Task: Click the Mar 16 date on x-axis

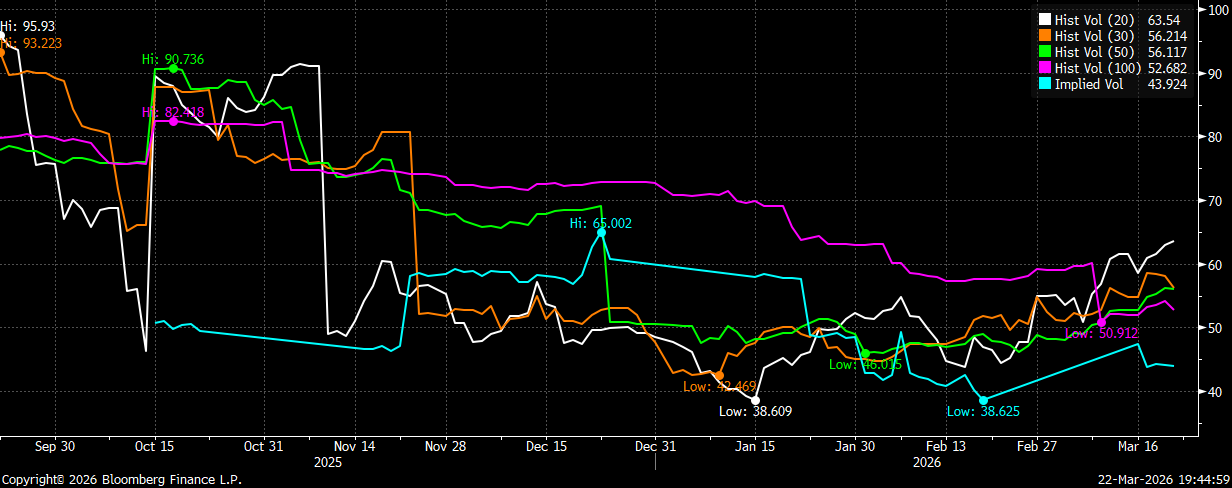Action: [1138, 445]
